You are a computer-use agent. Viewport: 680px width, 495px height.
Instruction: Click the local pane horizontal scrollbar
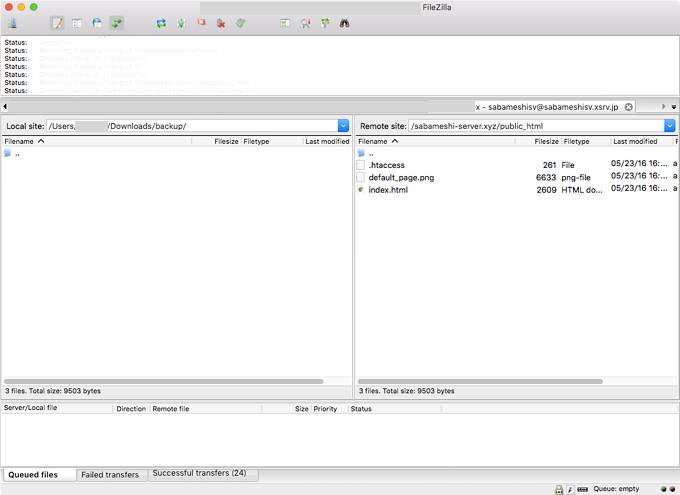pos(163,381)
